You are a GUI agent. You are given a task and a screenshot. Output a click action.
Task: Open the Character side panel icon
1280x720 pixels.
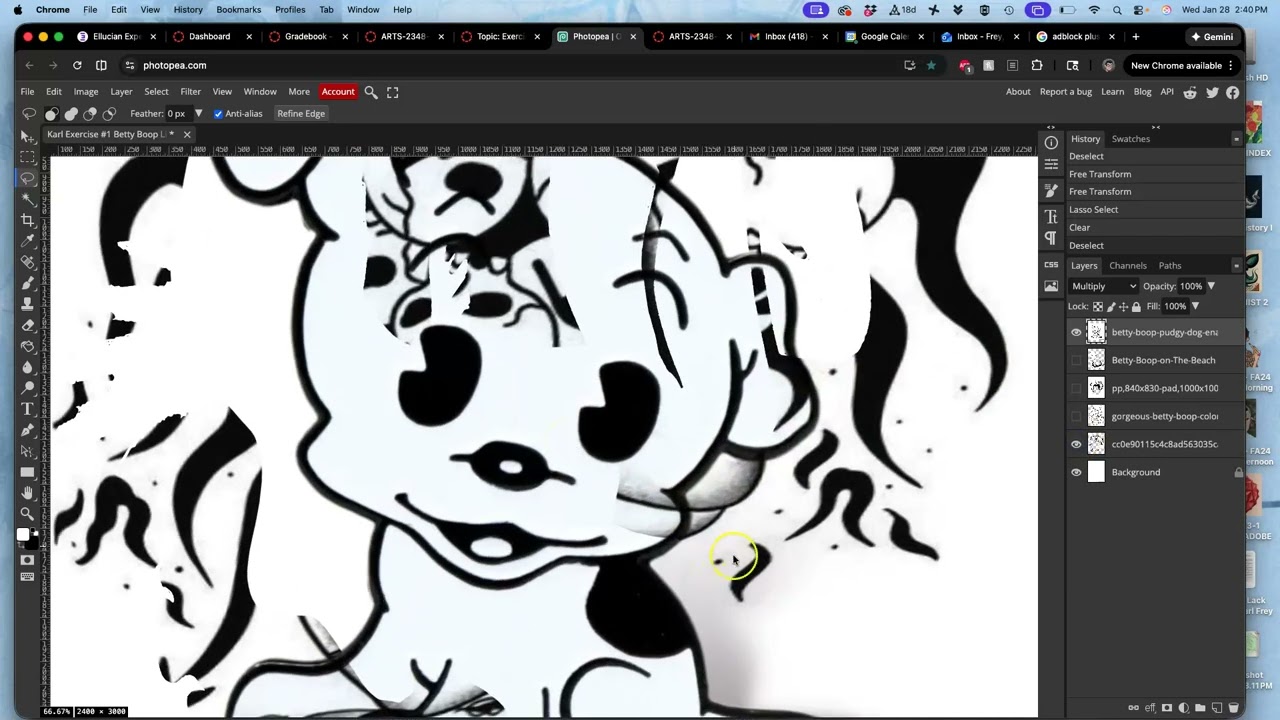pyautogui.click(x=1051, y=217)
